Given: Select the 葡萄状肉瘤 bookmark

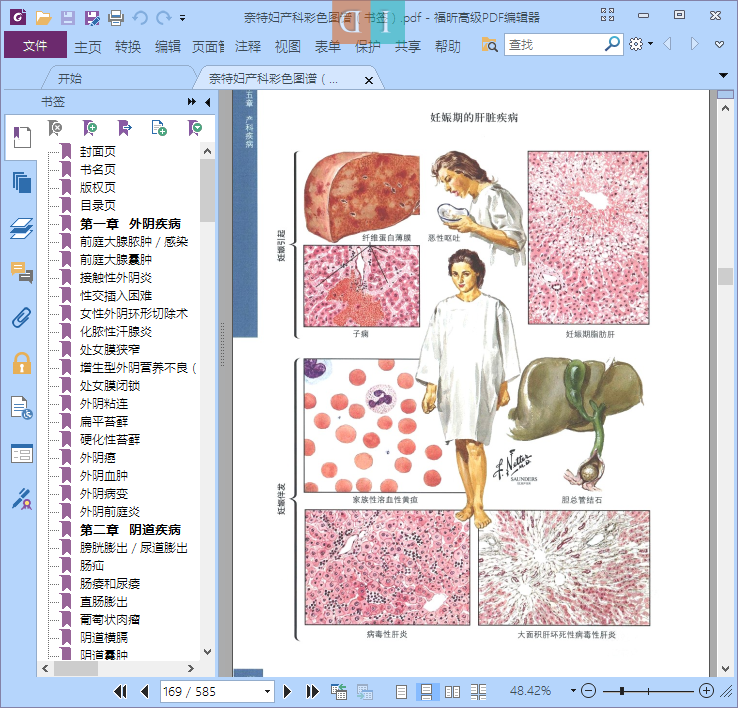Looking at the screenshot, I should click(x=110, y=620).
